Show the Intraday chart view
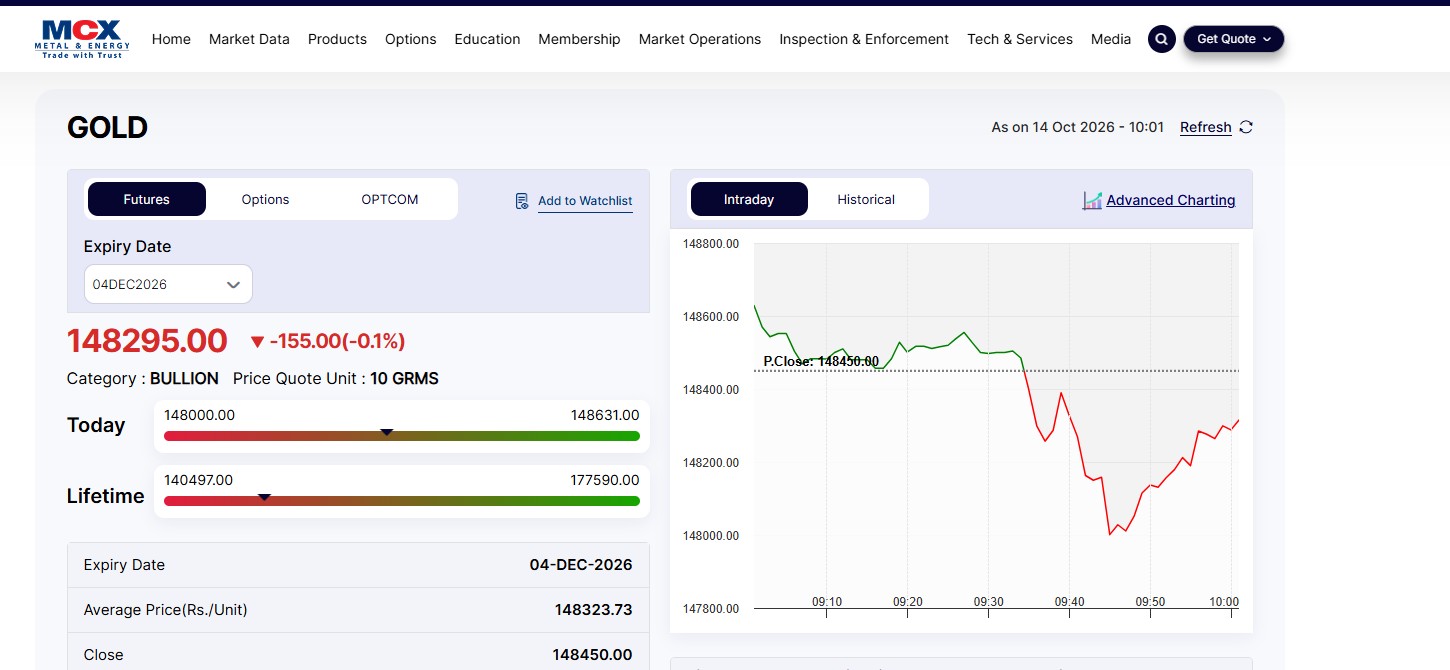This screenshot has height=670, width=1450. pyautogui.click(x=749, y=199)
